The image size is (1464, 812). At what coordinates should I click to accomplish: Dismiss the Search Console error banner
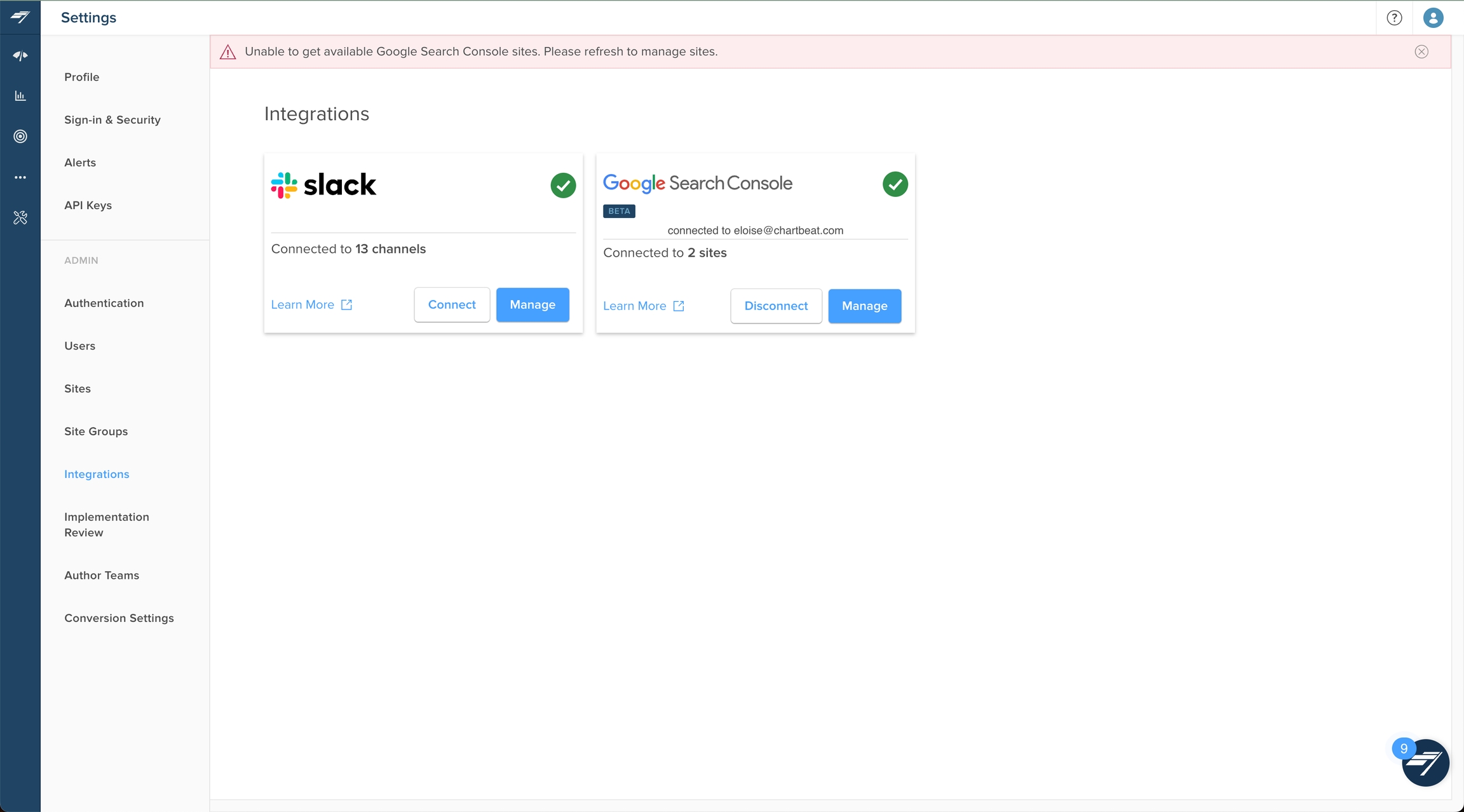click(1421, 52)
